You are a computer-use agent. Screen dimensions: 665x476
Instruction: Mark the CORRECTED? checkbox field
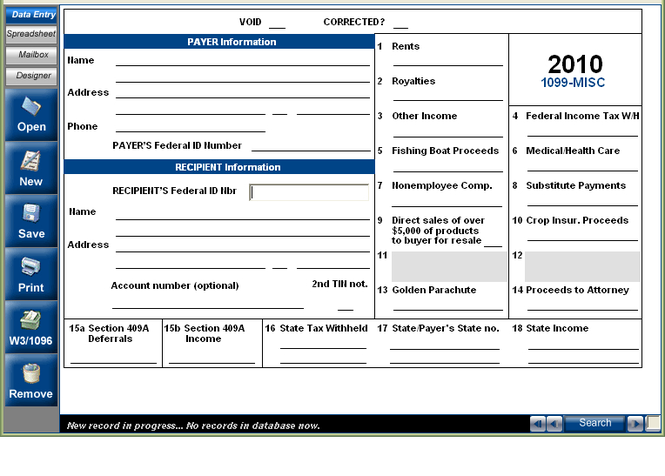click(401, 23)
